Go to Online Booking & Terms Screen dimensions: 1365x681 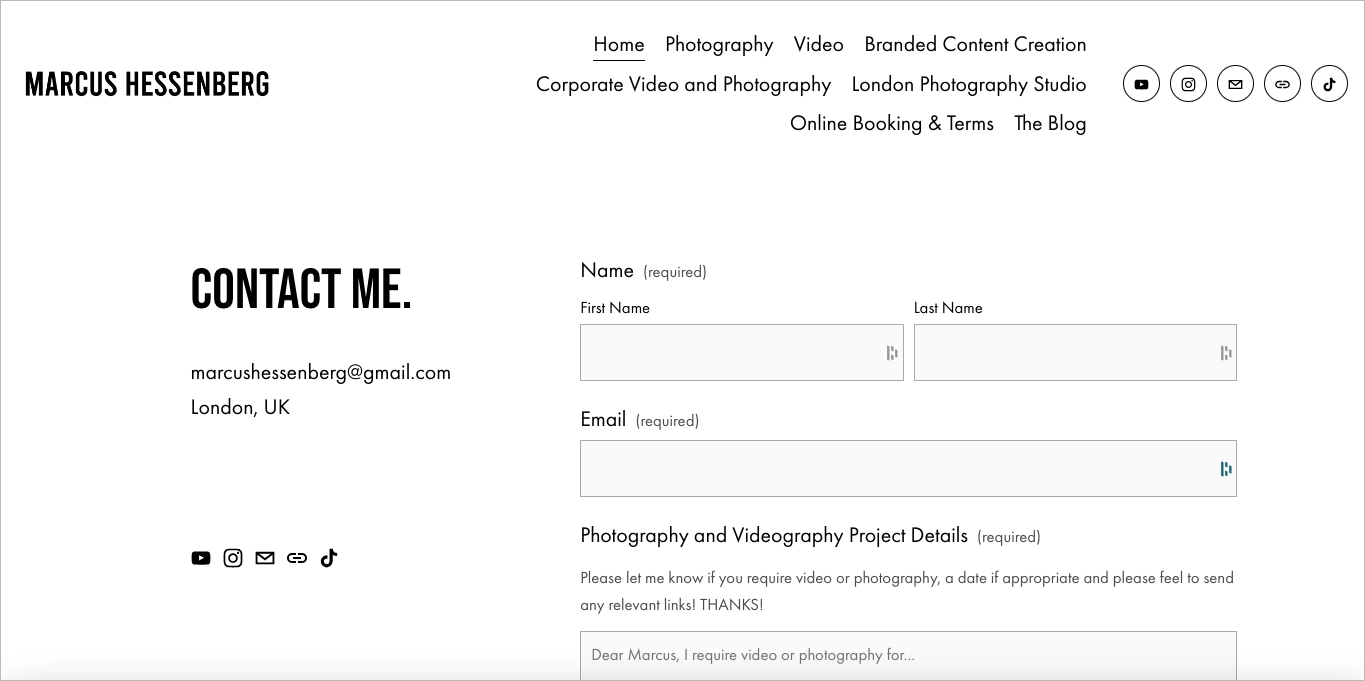(x=892, y=123)
